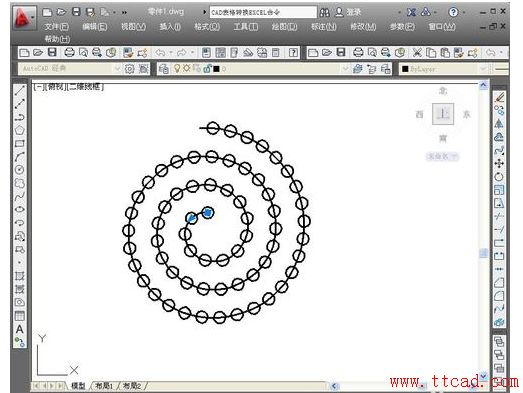Open the WCS dropdown under ViewCube
Image resolution: width=523 pixels, height=393 pixels.
click(x=443, y=156)
